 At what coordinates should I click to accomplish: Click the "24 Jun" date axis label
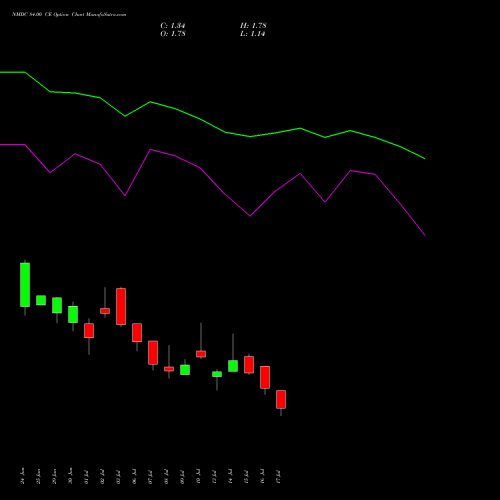point(22,476)
